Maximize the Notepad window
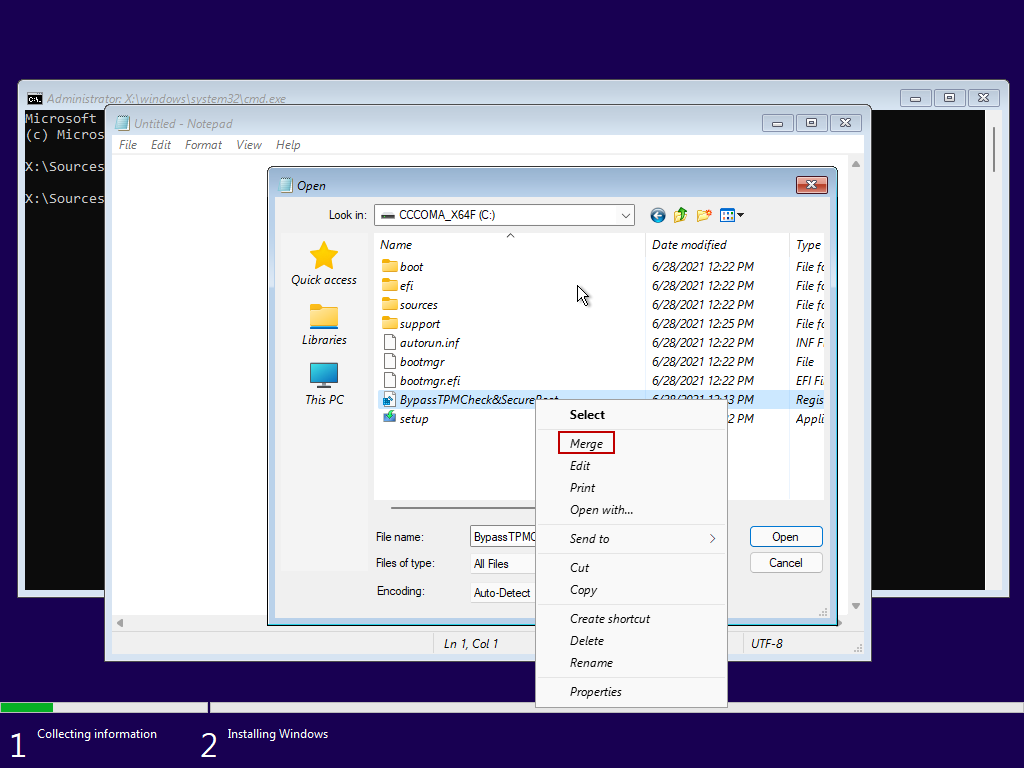The width and height of the screenshot is (1024, 768). (811, 123)
